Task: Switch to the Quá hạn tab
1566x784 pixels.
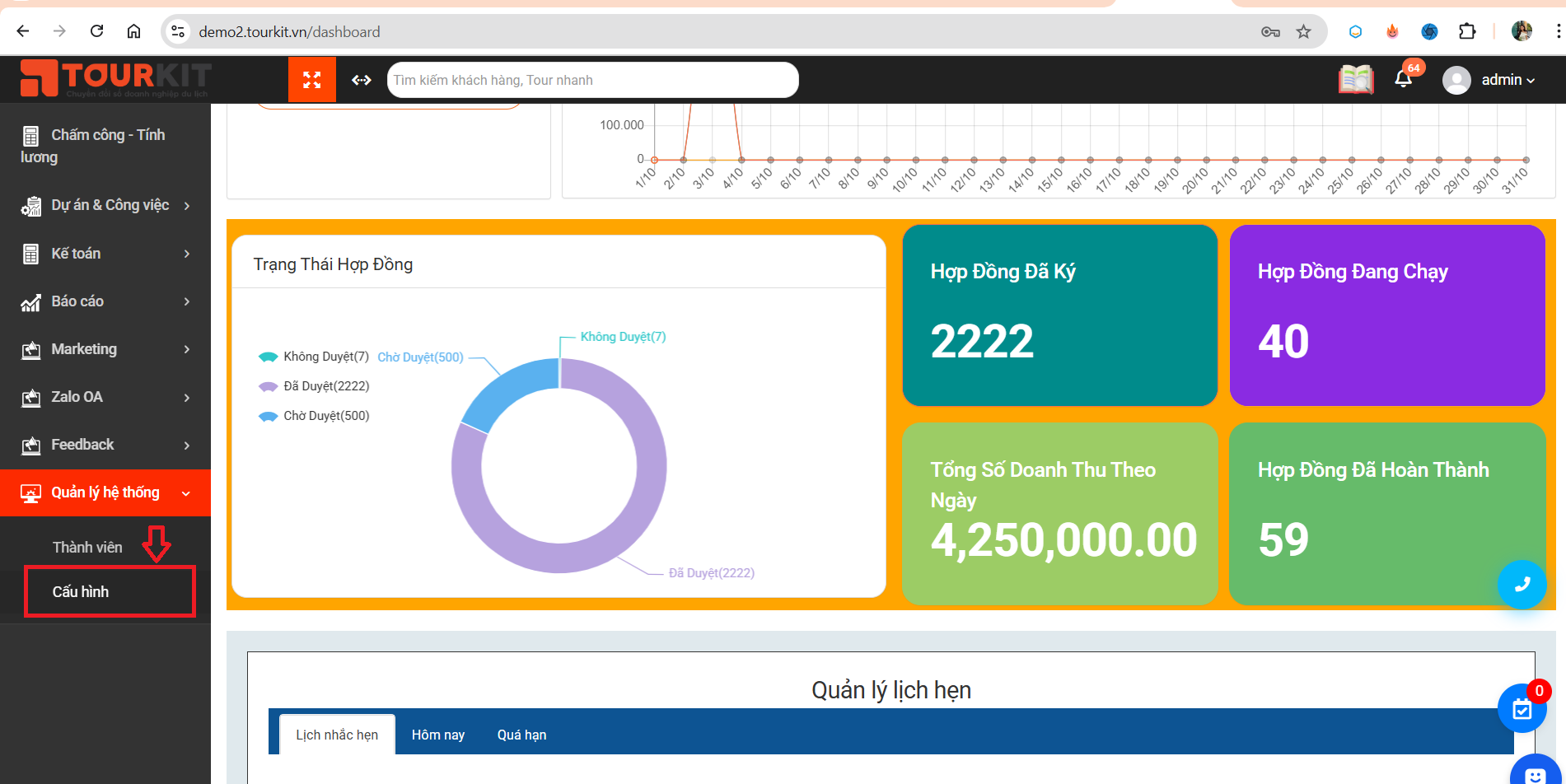Action: click(x=521, y=735)
